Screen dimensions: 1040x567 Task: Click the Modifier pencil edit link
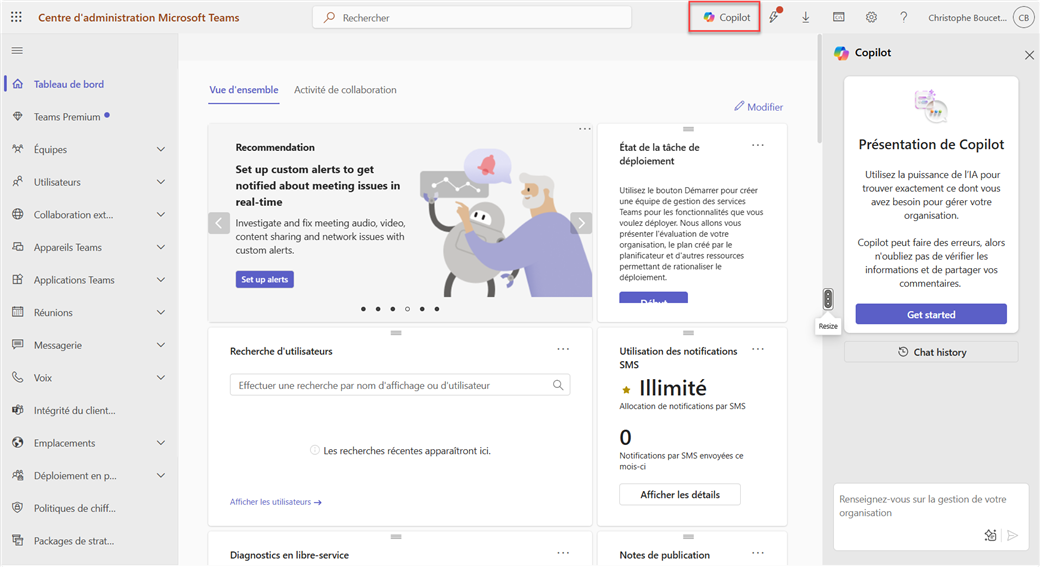coord(759,107)
